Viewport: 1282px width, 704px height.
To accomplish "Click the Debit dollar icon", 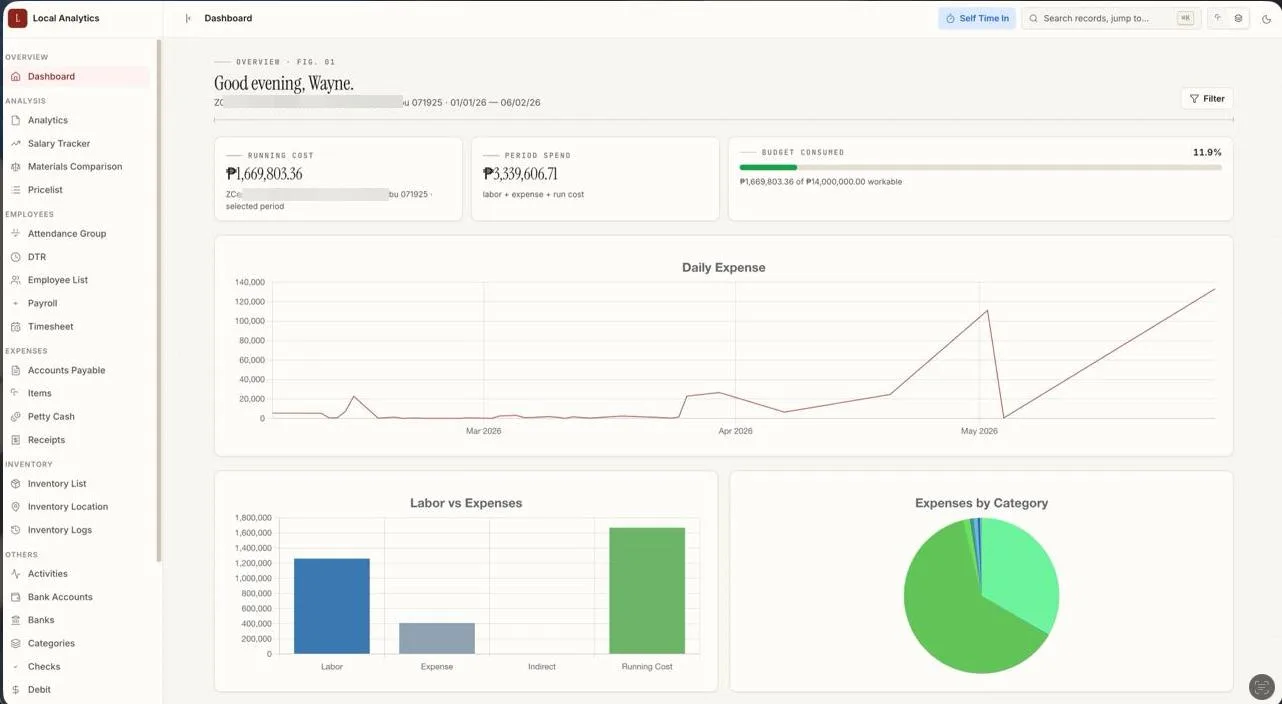I will click(x=16, y=690).
